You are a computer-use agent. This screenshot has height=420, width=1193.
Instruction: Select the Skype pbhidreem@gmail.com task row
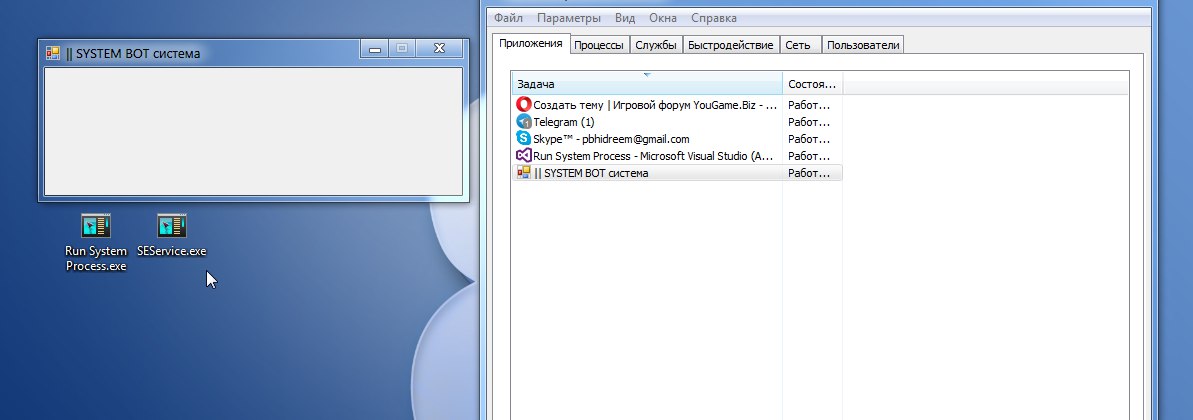[677, 138]
